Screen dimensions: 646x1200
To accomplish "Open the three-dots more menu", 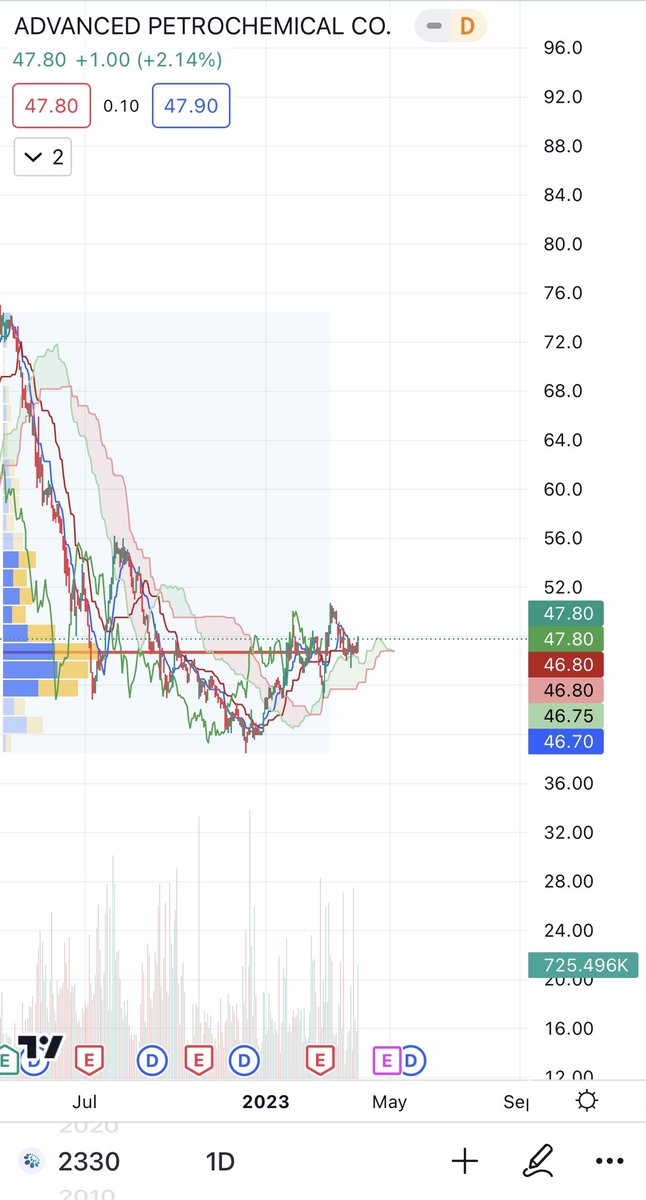I will (x=609, y=1161).
